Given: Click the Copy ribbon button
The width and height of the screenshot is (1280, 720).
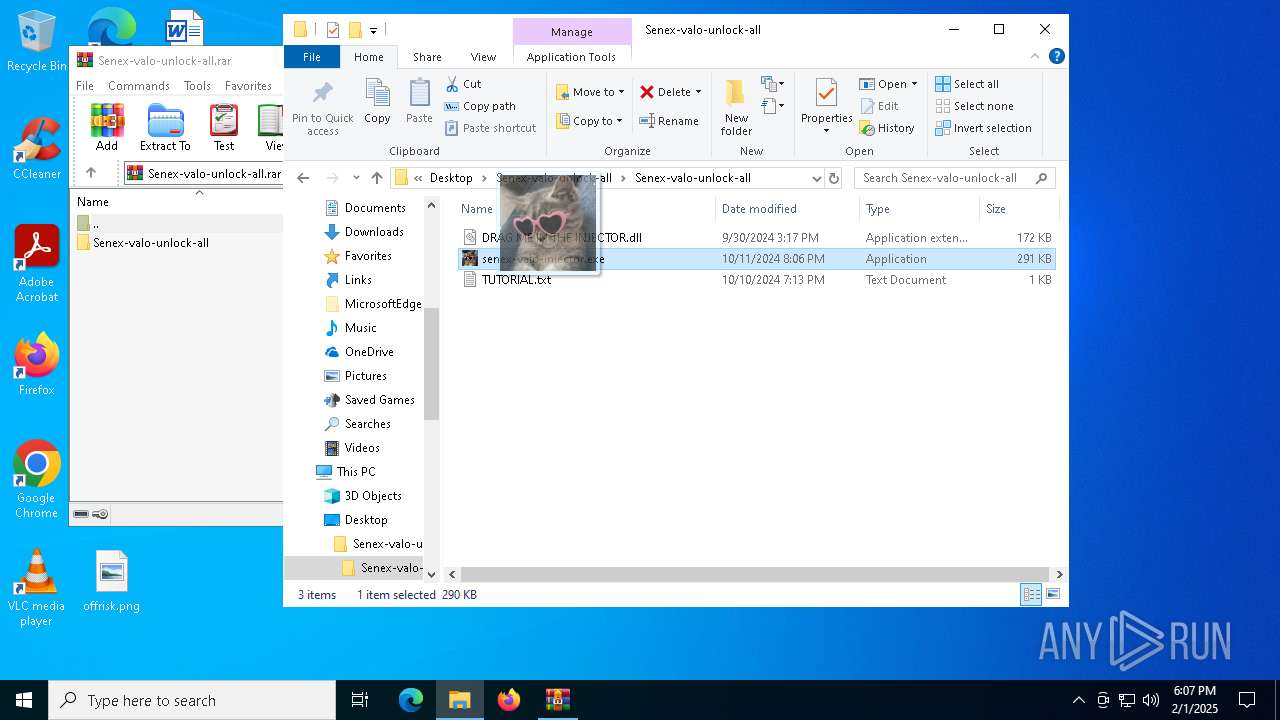Looking at the screenshot, I should pos(377,102).
